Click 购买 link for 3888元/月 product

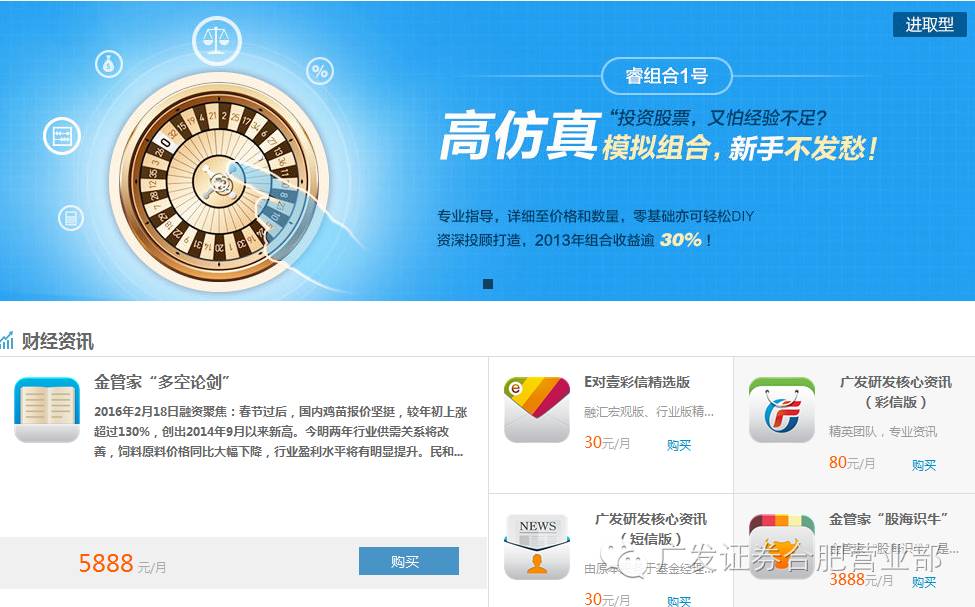coord(923,582)
